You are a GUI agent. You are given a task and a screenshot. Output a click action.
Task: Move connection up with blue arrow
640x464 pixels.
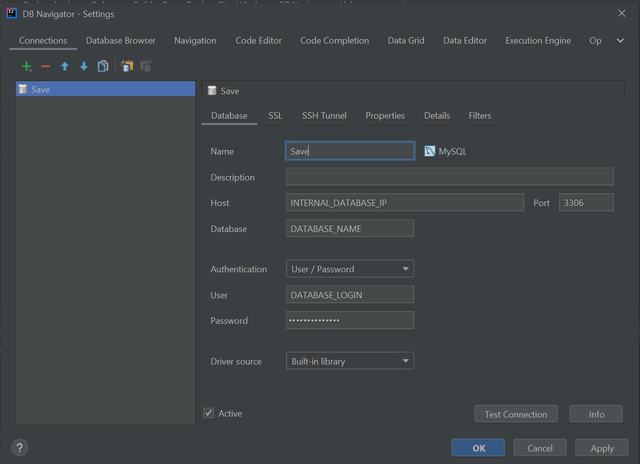pyautogui.click(x=64, y=66)
